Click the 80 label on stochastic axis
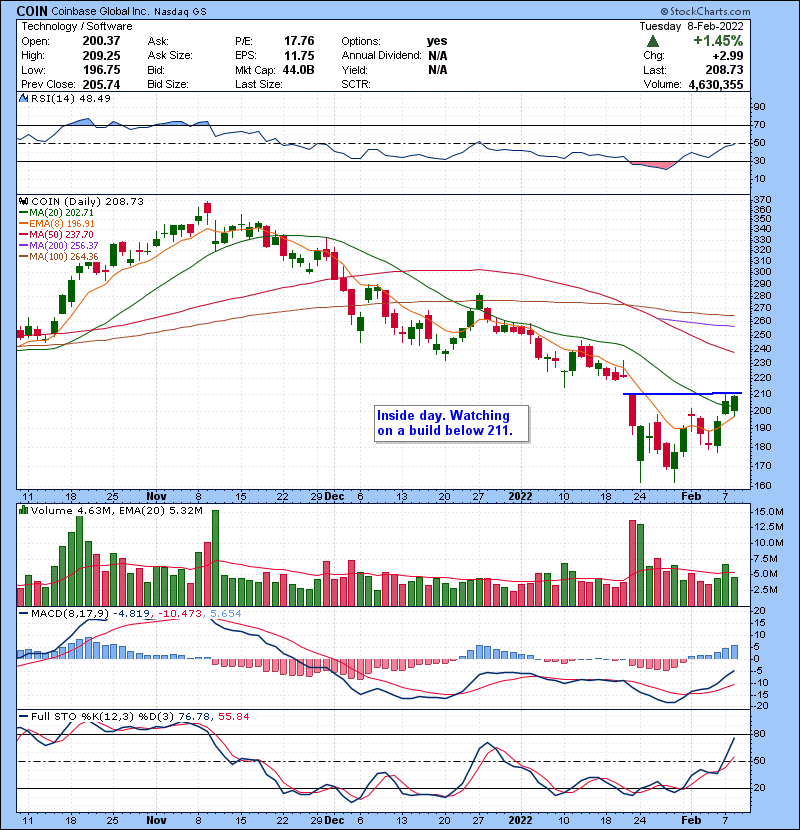The height and width of the screenshot is (830, 800). pos(760,734)
